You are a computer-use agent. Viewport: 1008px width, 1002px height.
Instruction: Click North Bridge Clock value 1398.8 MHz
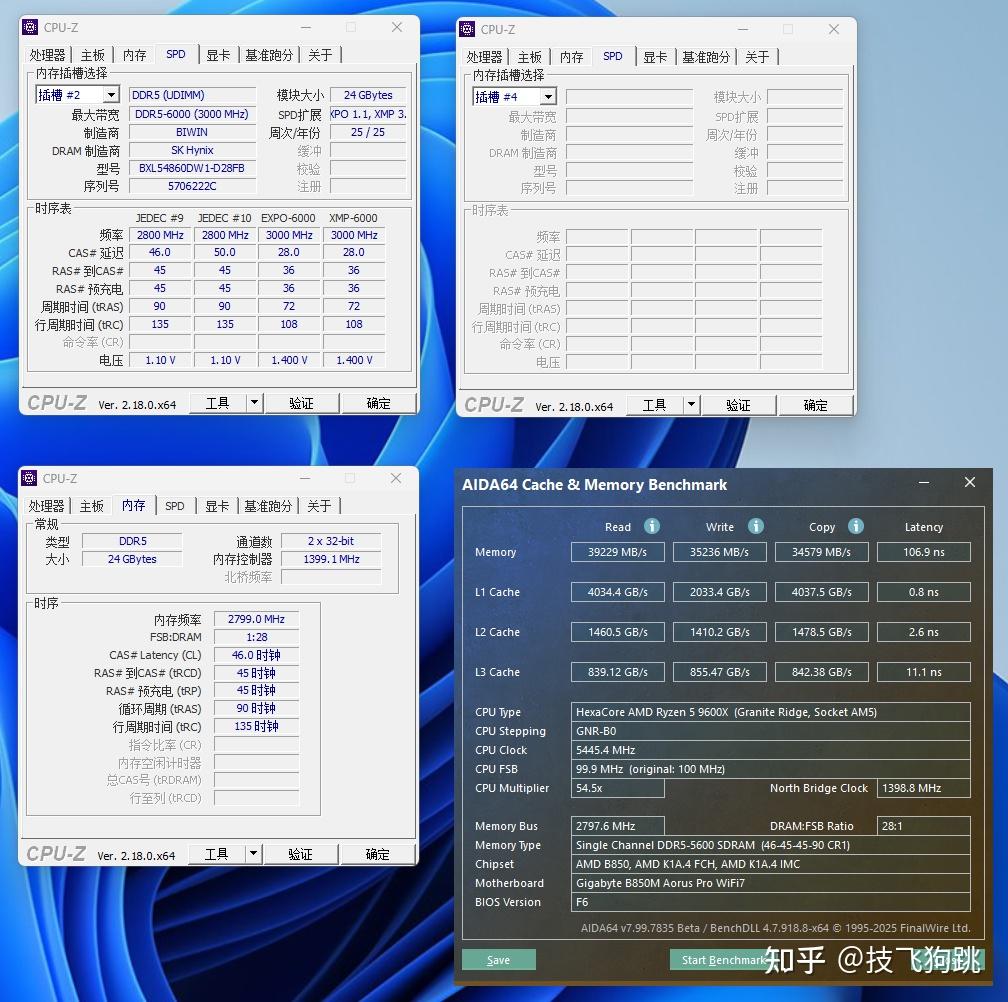pos(924,788)
